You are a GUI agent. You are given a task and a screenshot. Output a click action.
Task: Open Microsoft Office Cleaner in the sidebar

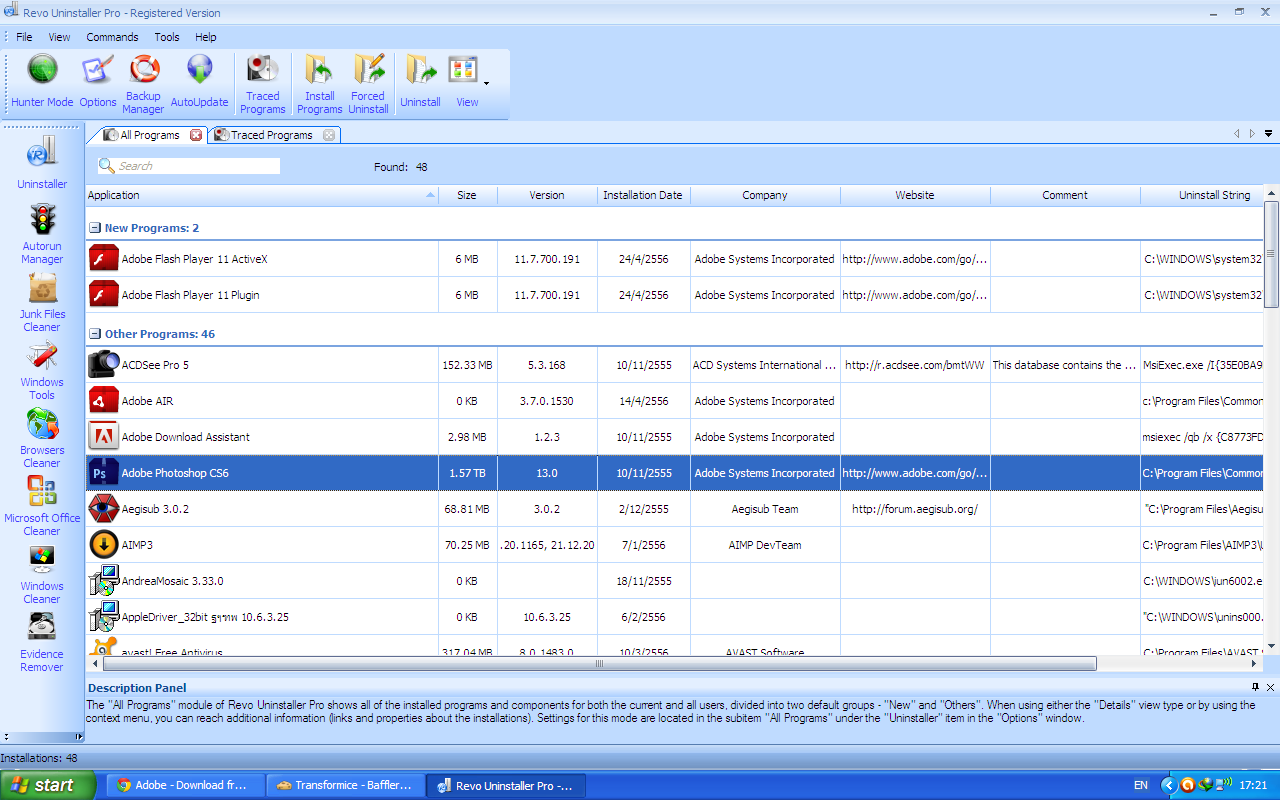(x=42, y=506)
